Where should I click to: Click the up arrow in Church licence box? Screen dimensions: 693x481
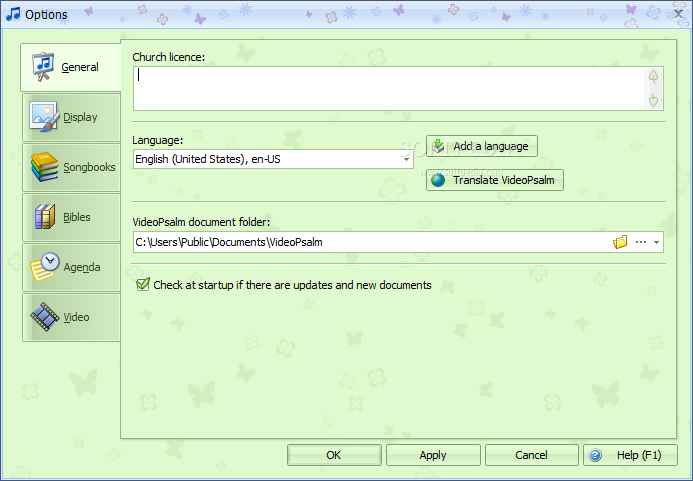point(653,76)
